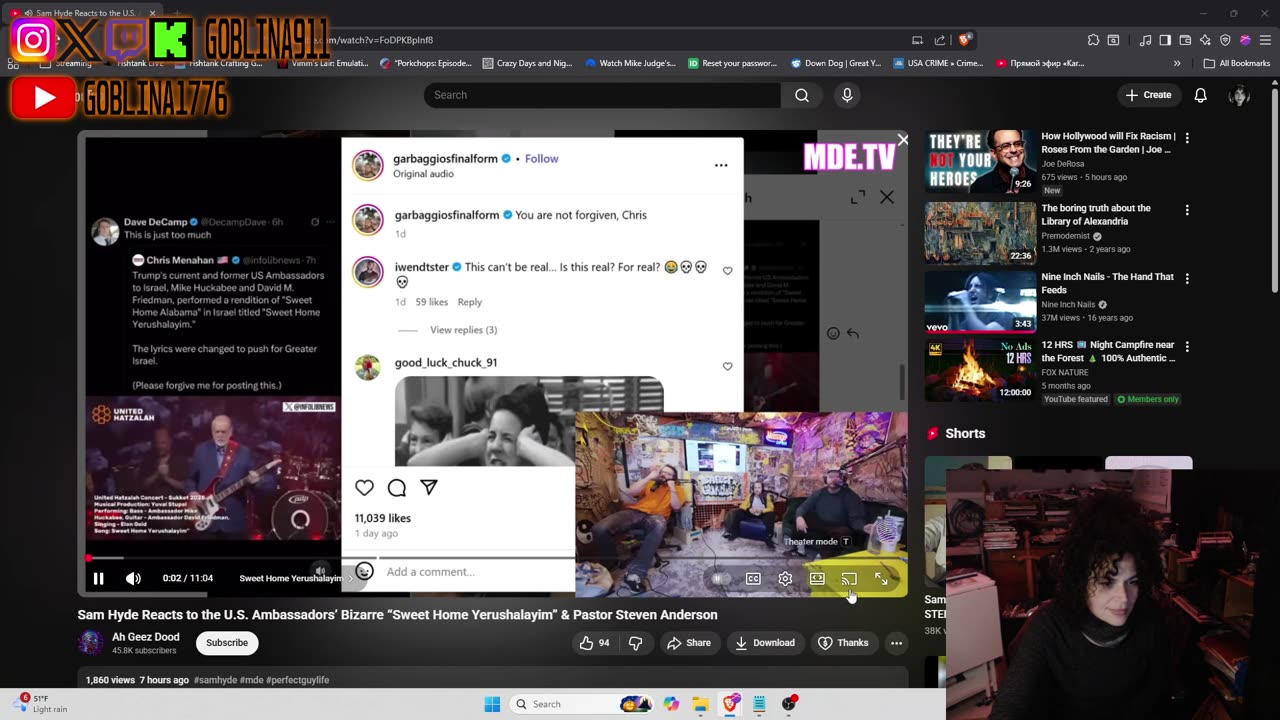Dislike the video with thumbs-down

click(635, 643)
